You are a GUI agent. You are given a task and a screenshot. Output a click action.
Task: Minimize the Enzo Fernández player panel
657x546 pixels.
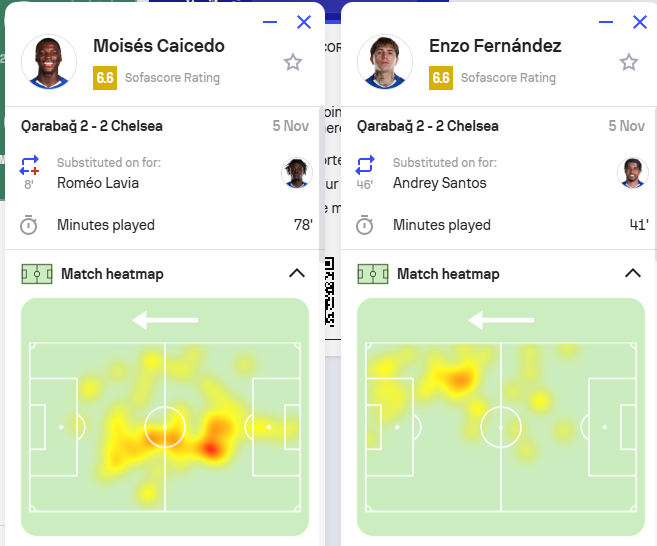[x=606, y=22]
